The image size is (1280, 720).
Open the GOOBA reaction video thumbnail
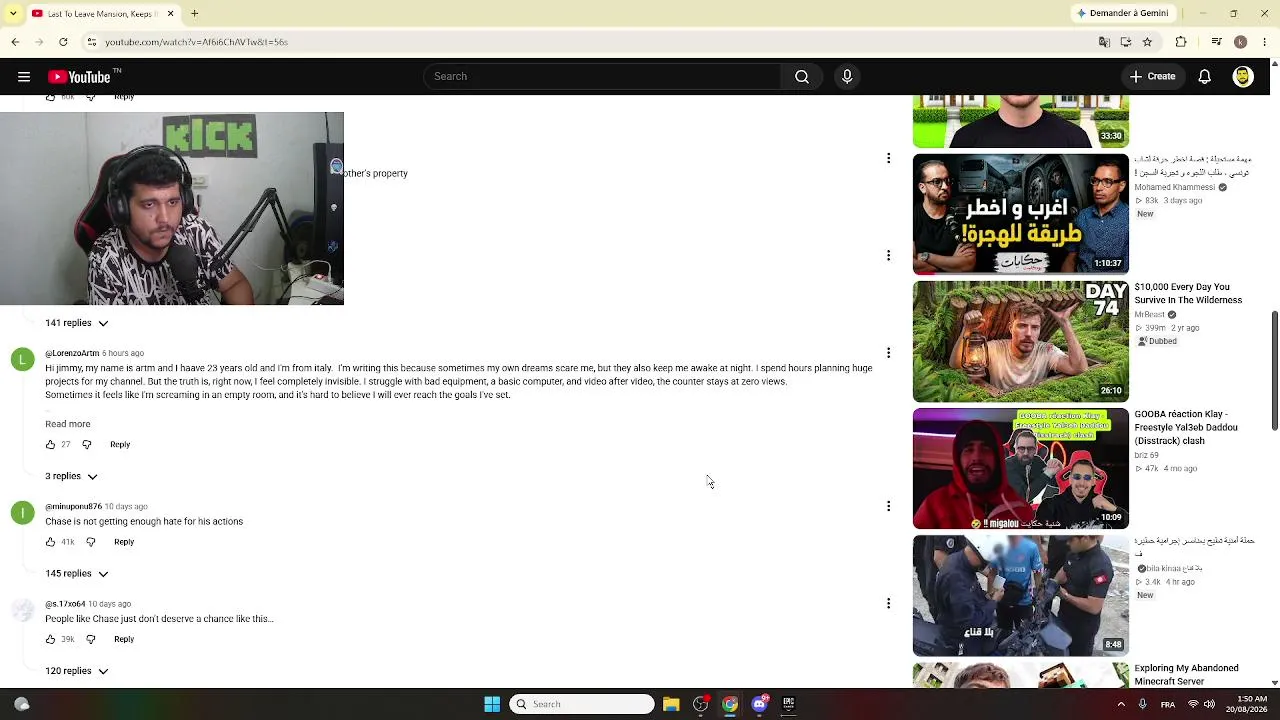click(x=1021, y=468)
